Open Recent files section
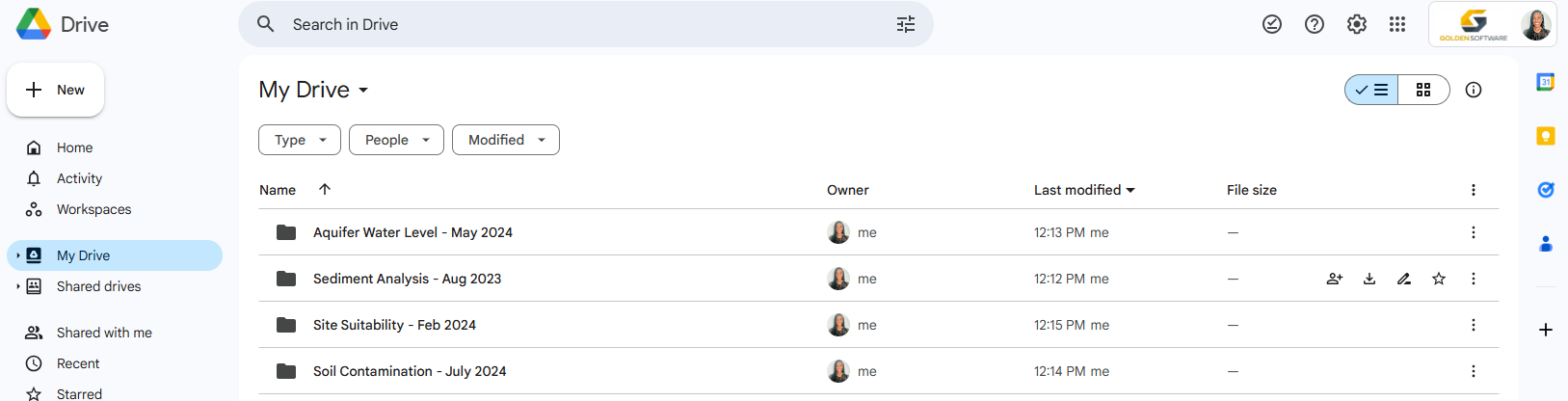 78,363
